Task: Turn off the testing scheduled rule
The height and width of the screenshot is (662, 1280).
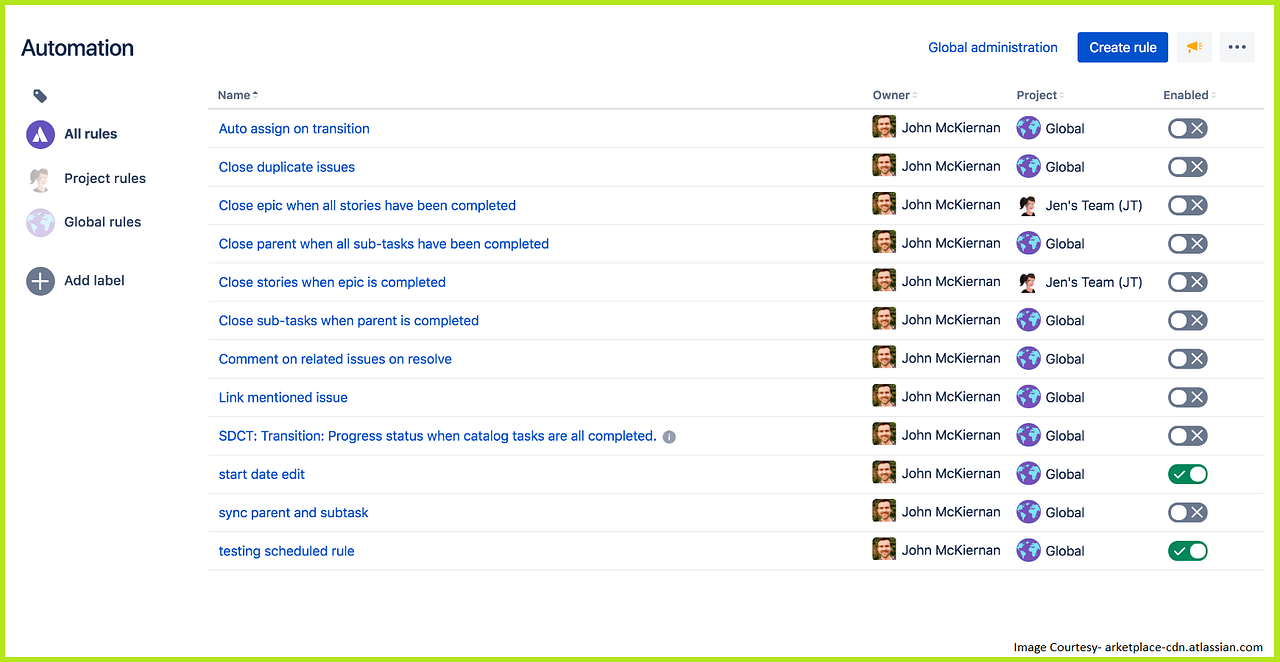Action: coord(1187,550)
